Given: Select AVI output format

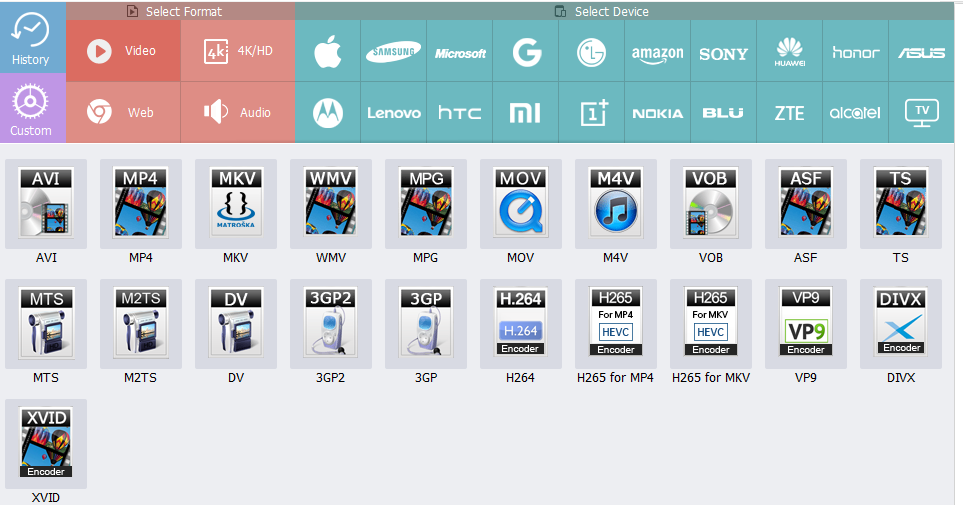Looking at the screenshot, I should 46,204.
